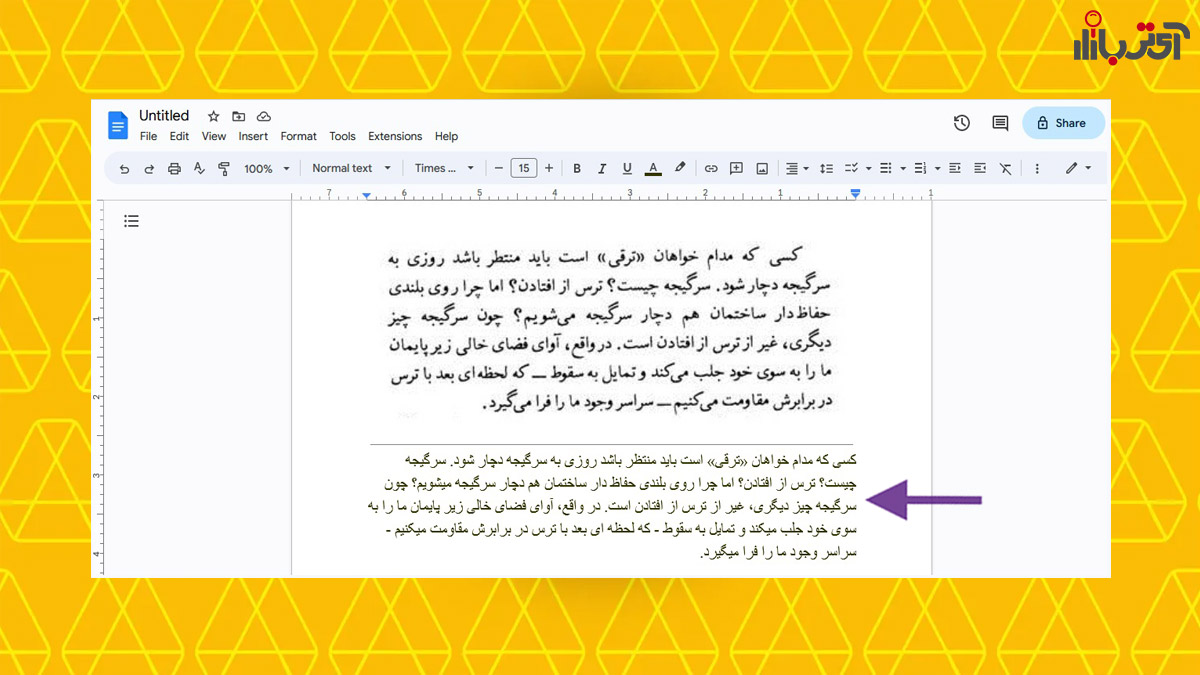
Task: Open the comments history icon
Action: pos(1000,123)
